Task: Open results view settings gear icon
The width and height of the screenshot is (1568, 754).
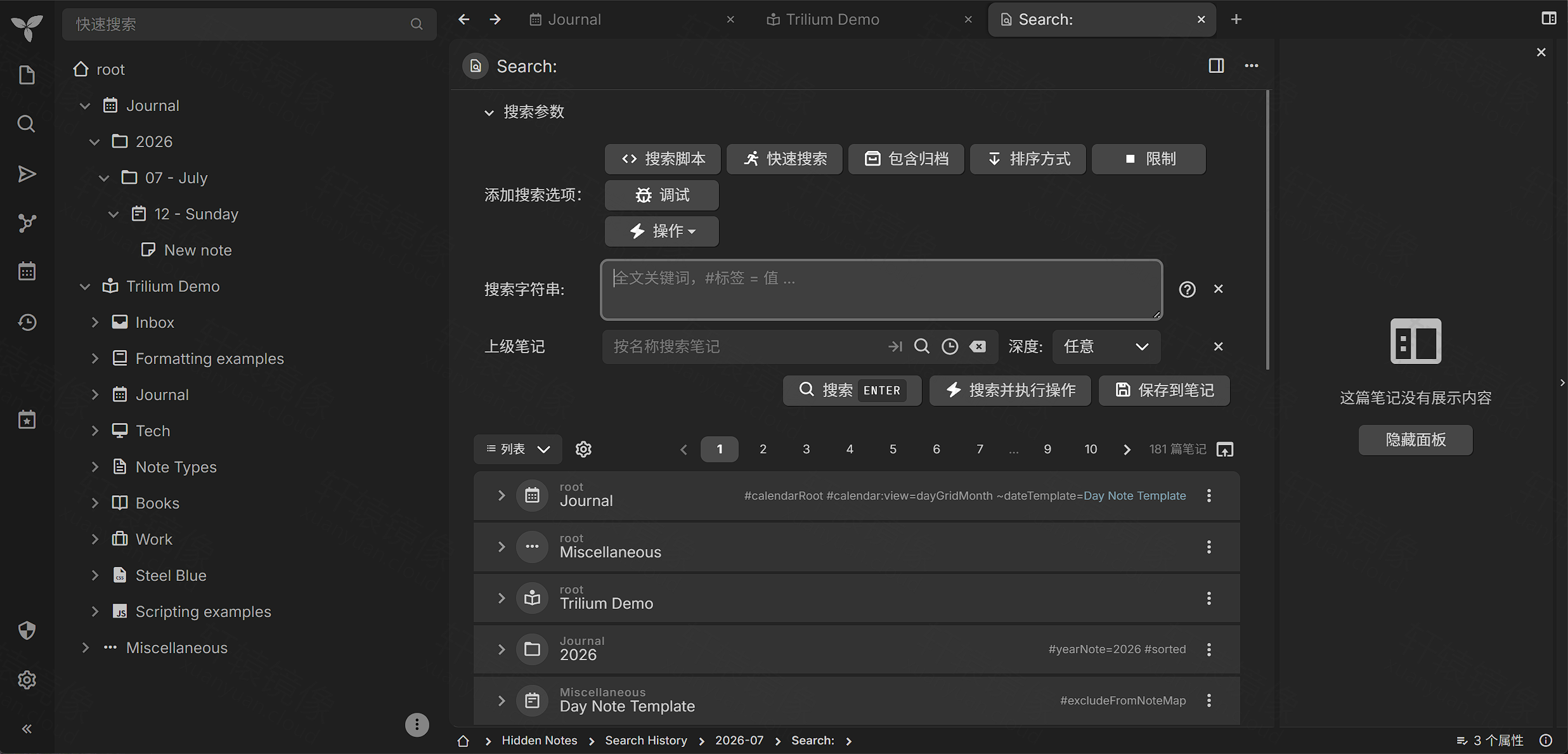Action: point(583,449)
